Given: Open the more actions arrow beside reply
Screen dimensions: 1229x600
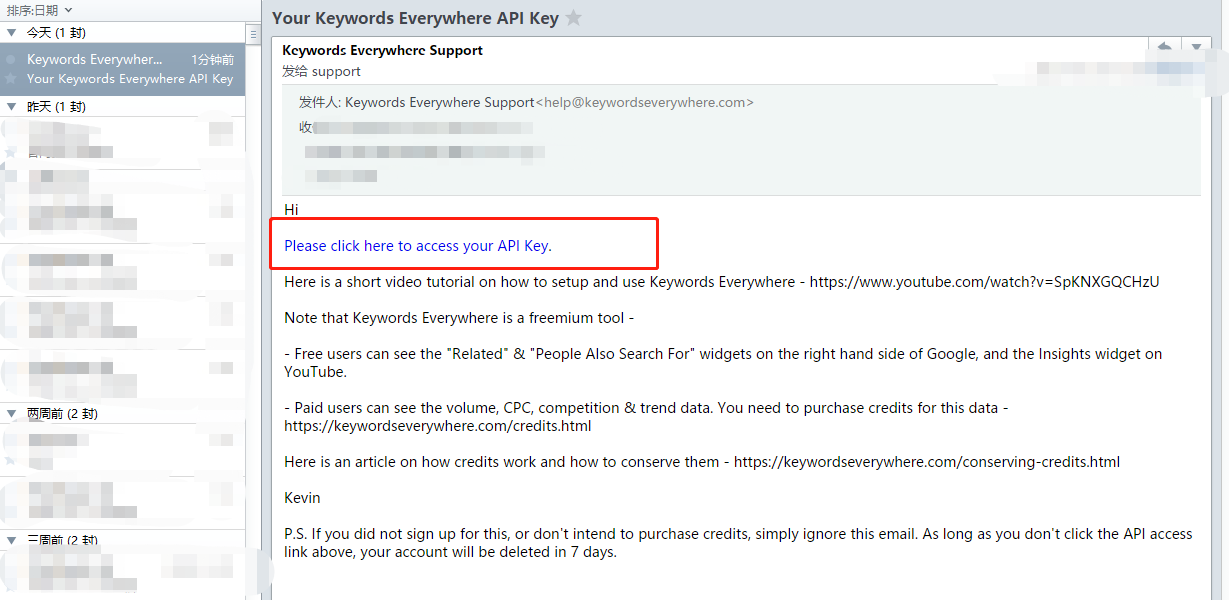Looking at the screenshot, I should [x=1196, y=47].
